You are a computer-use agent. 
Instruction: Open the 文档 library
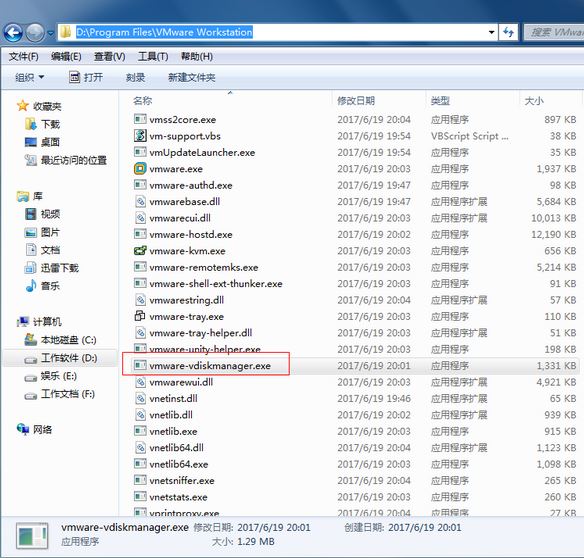42,250
